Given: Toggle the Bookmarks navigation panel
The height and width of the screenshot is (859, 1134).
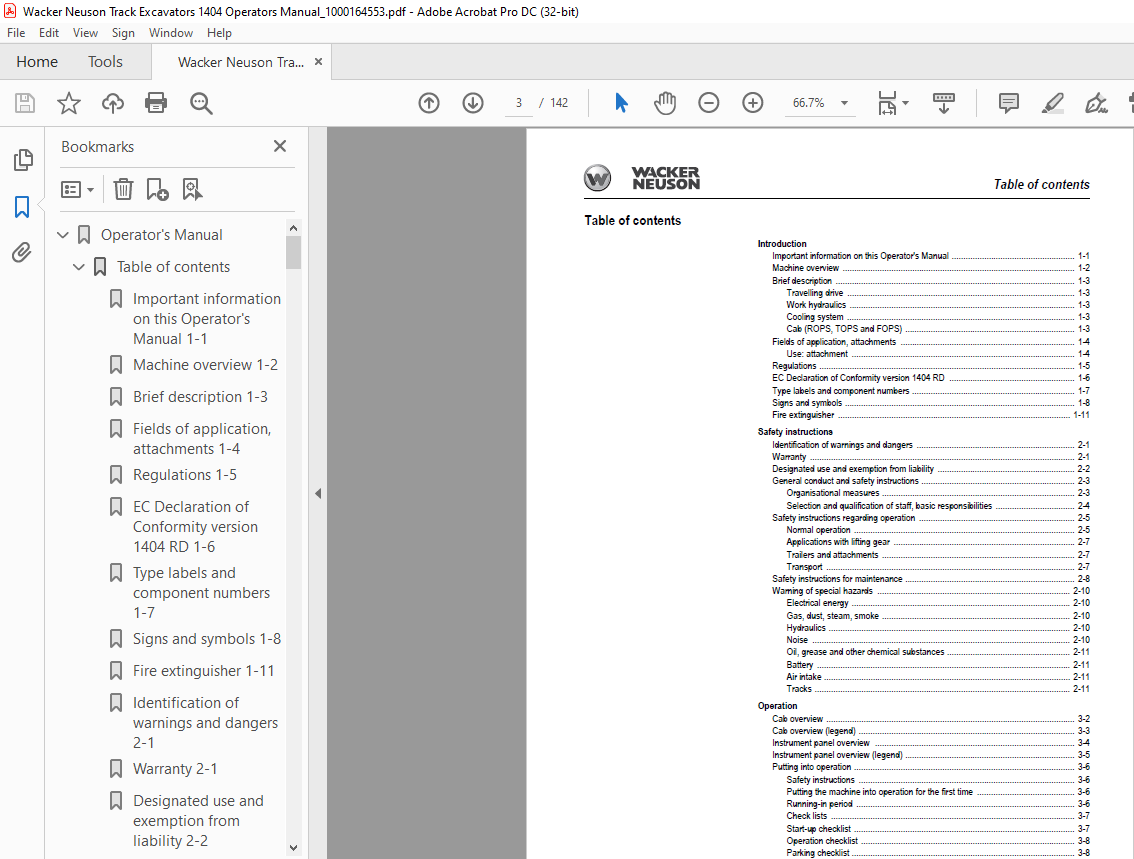Looking at the screenshot, I should [x=22, y=207].
